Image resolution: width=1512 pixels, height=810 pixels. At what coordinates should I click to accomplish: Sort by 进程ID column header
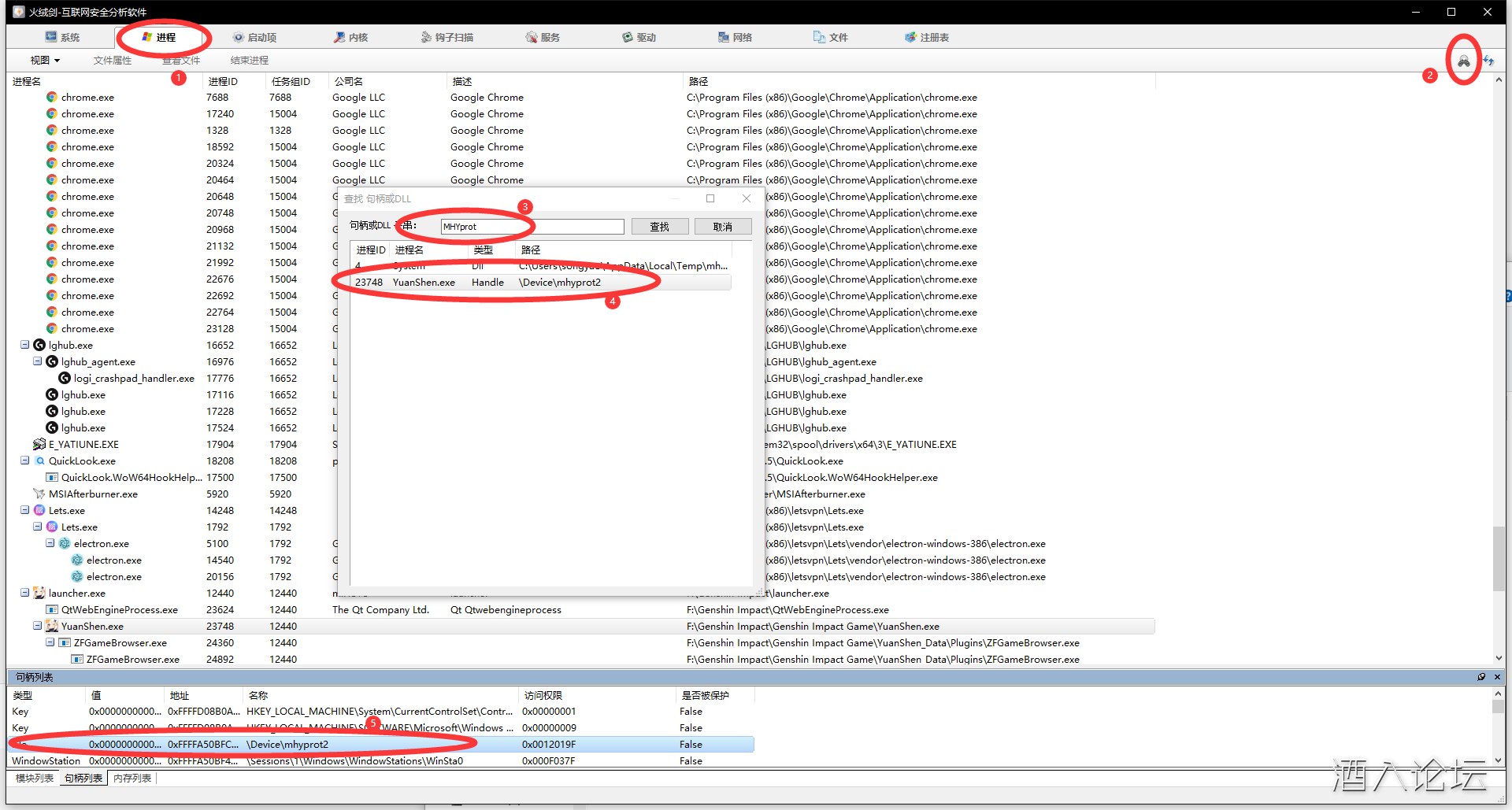point(223,81)
